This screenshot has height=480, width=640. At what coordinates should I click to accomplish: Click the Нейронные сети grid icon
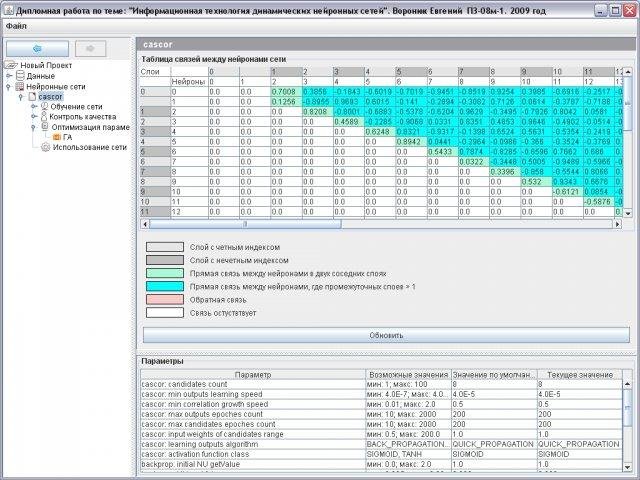[20, 87]
